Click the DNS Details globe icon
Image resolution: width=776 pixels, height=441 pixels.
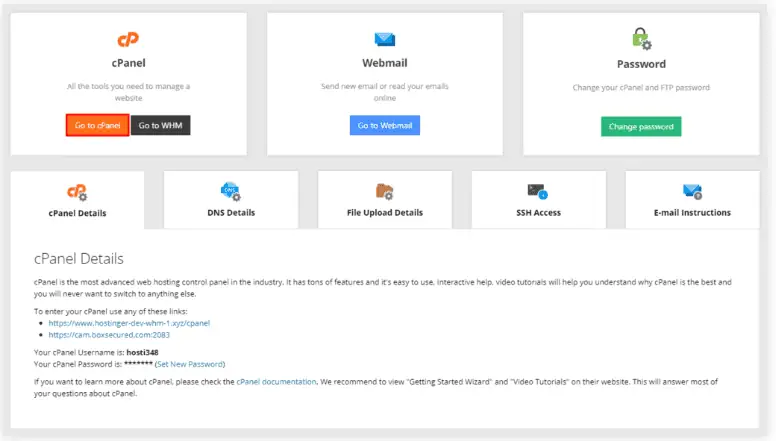coord(231,191)
